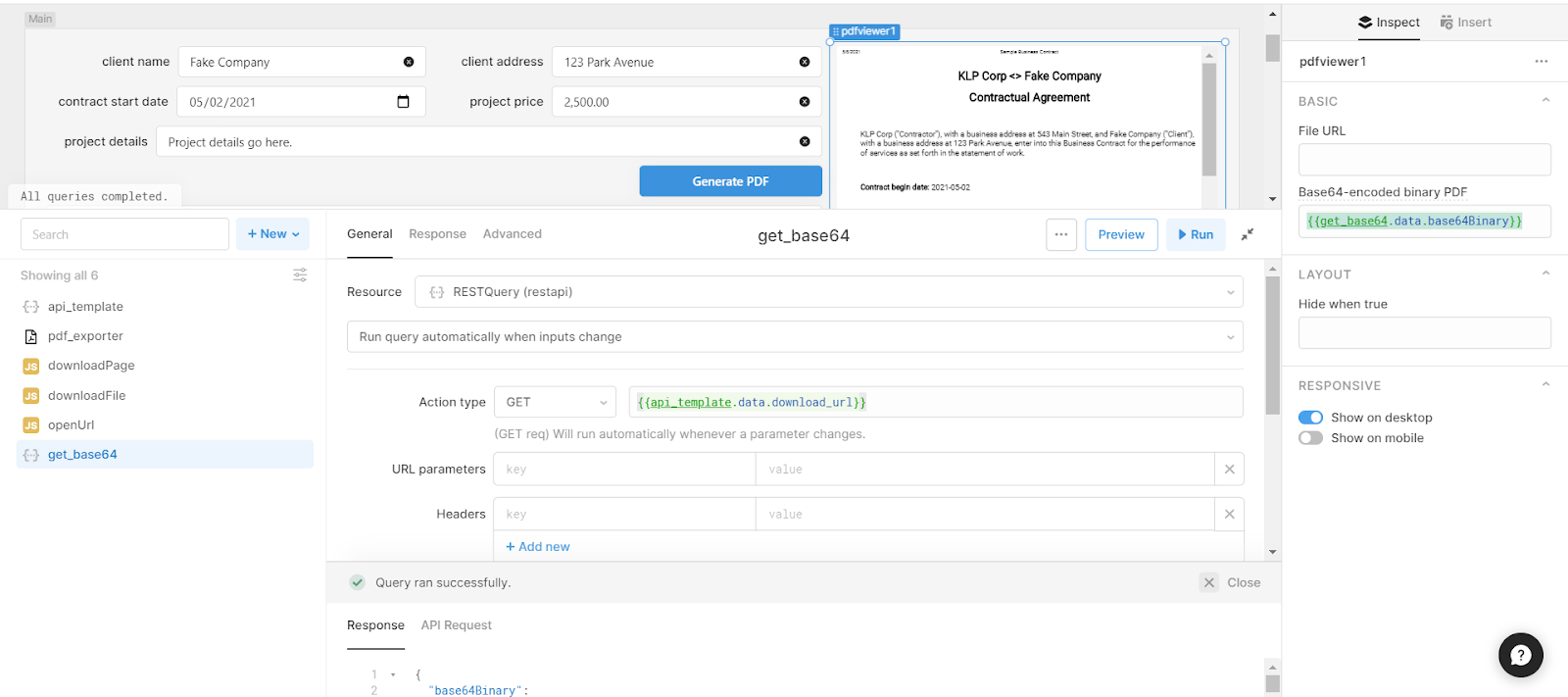Click the get_base64 query name

[804, 235]
